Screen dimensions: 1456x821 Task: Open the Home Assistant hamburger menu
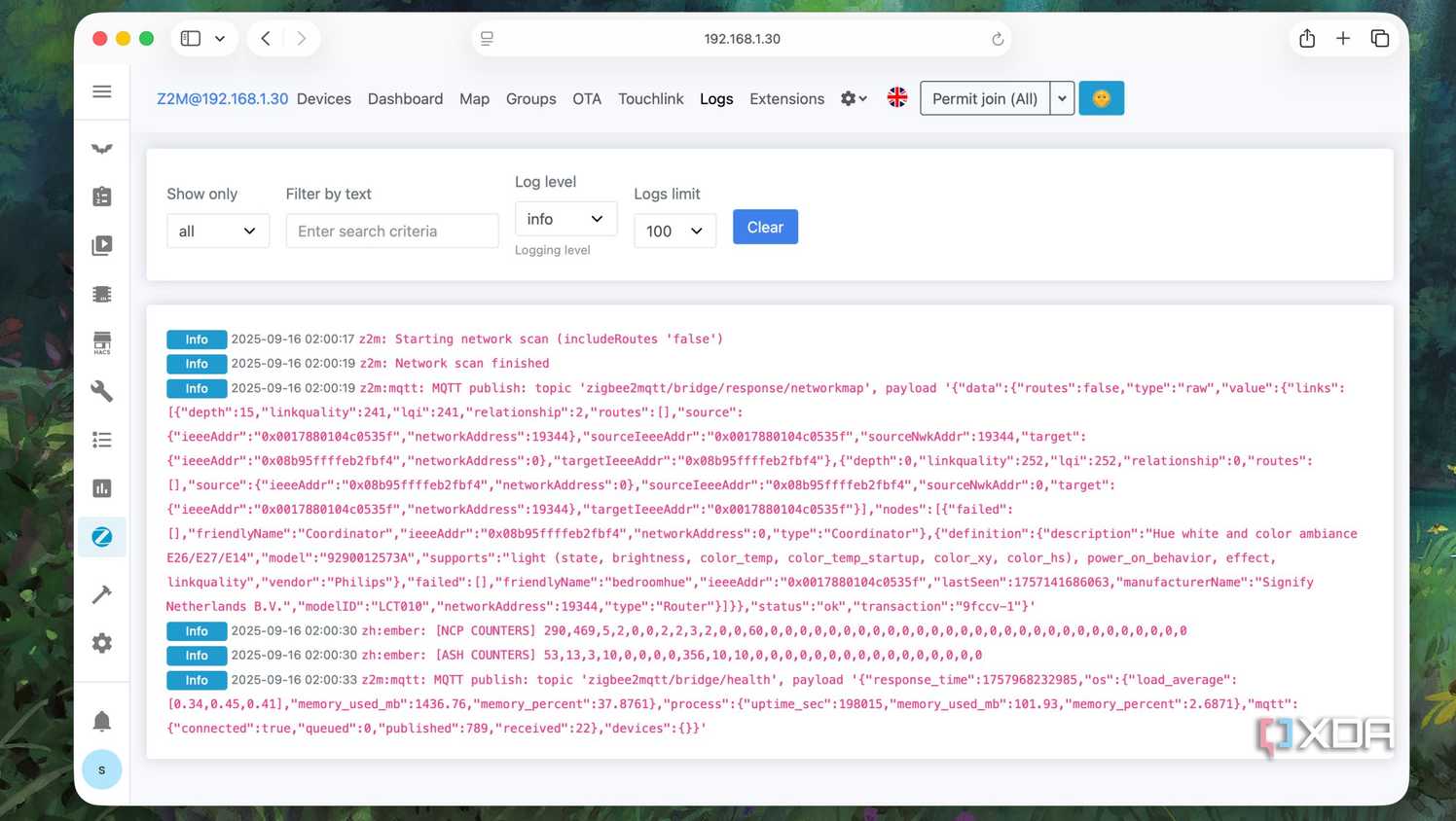tap(101, 91)
